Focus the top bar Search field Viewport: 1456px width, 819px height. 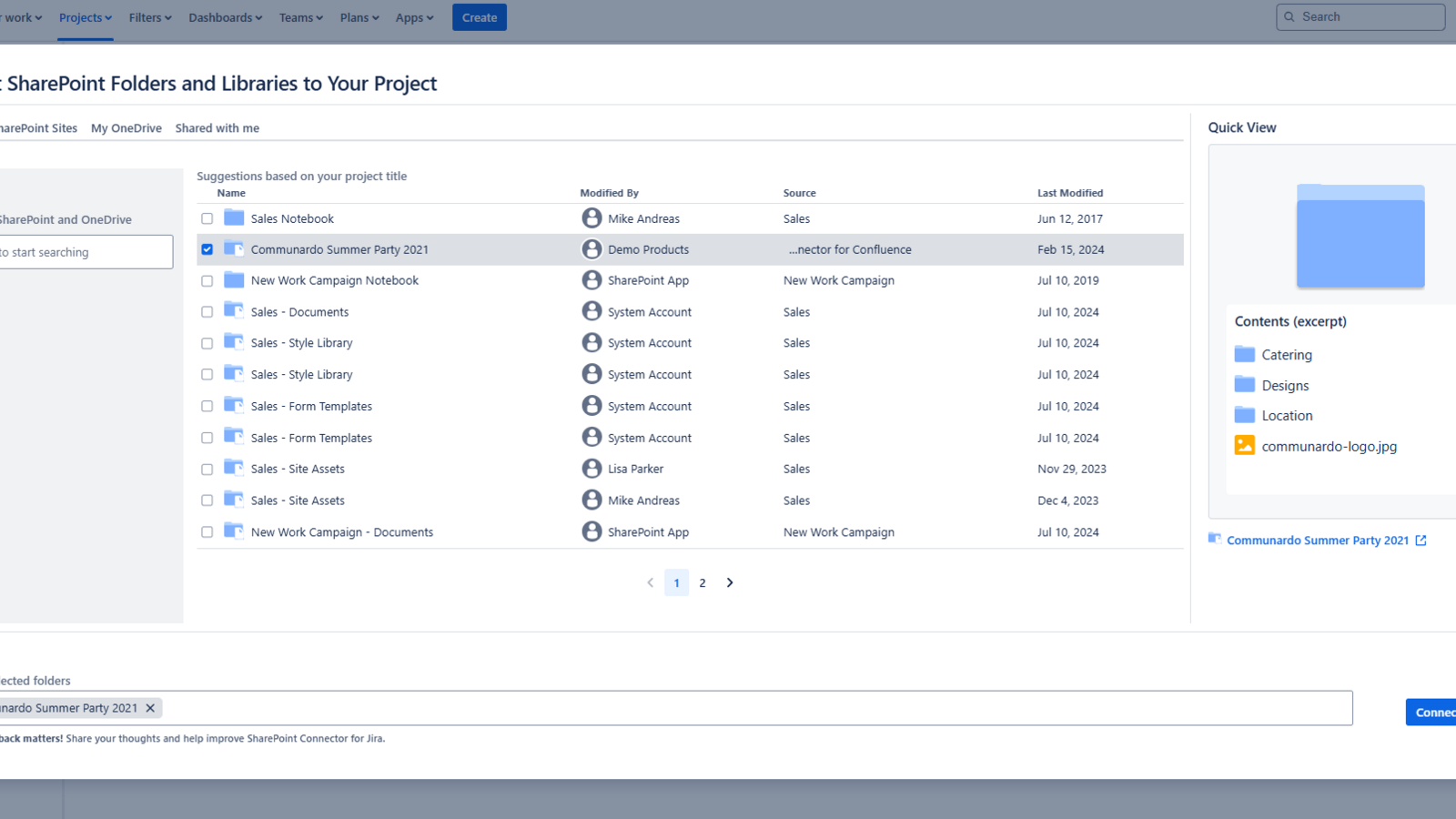pyautogui.click(x=1360, y=16)
